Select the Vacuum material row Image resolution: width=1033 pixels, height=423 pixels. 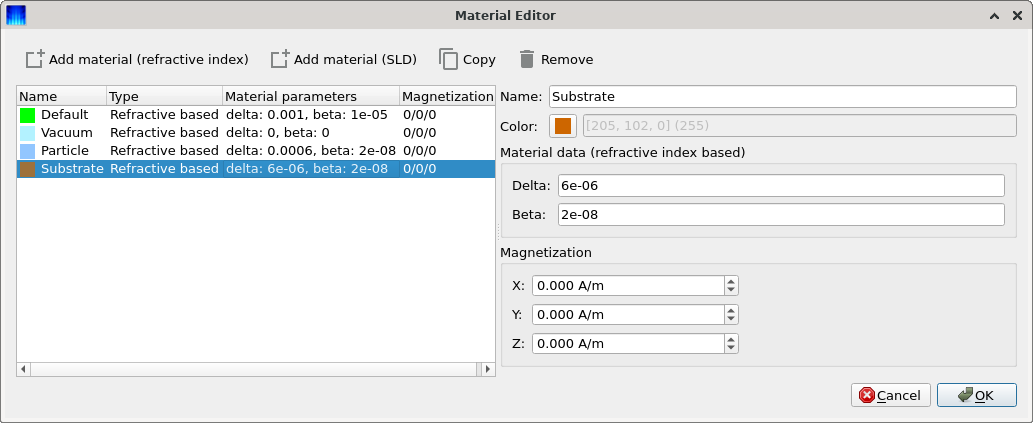[256, 132]
